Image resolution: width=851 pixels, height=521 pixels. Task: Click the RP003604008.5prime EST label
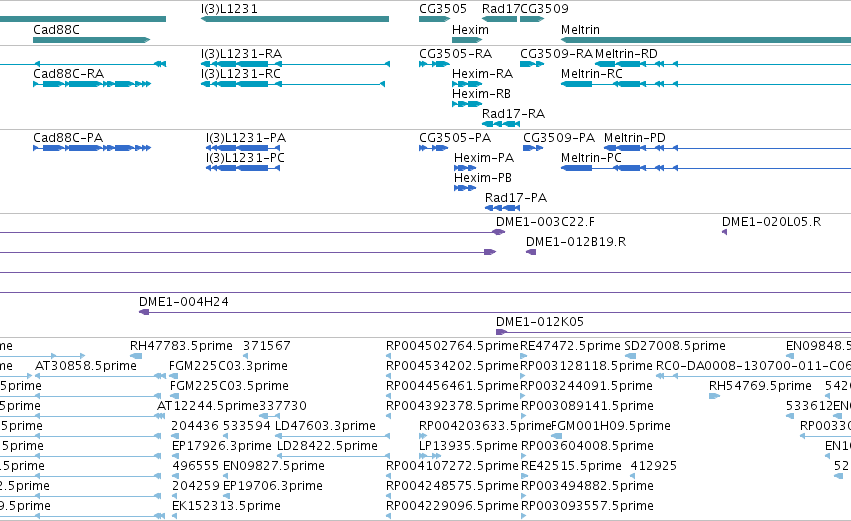tap(587, 446)
